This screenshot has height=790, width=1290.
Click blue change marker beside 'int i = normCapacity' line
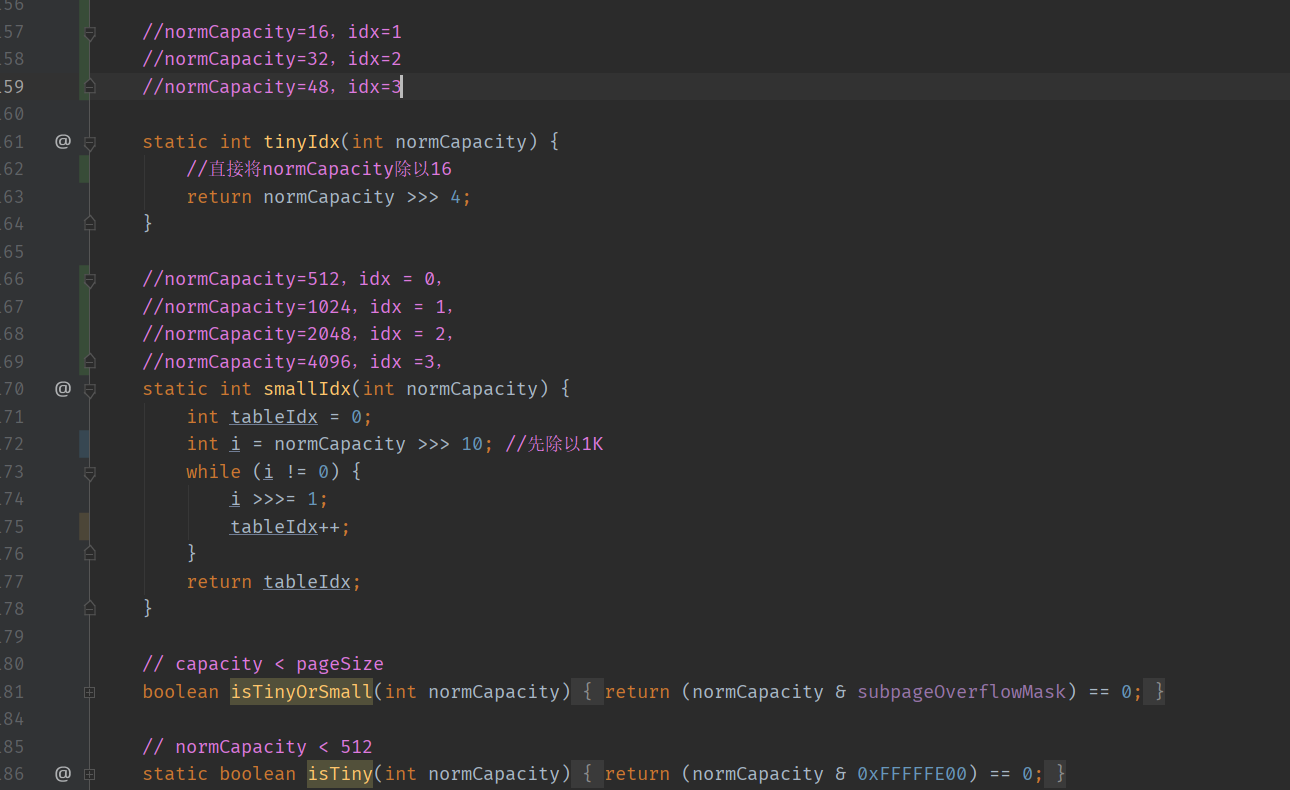click(84, 444)
